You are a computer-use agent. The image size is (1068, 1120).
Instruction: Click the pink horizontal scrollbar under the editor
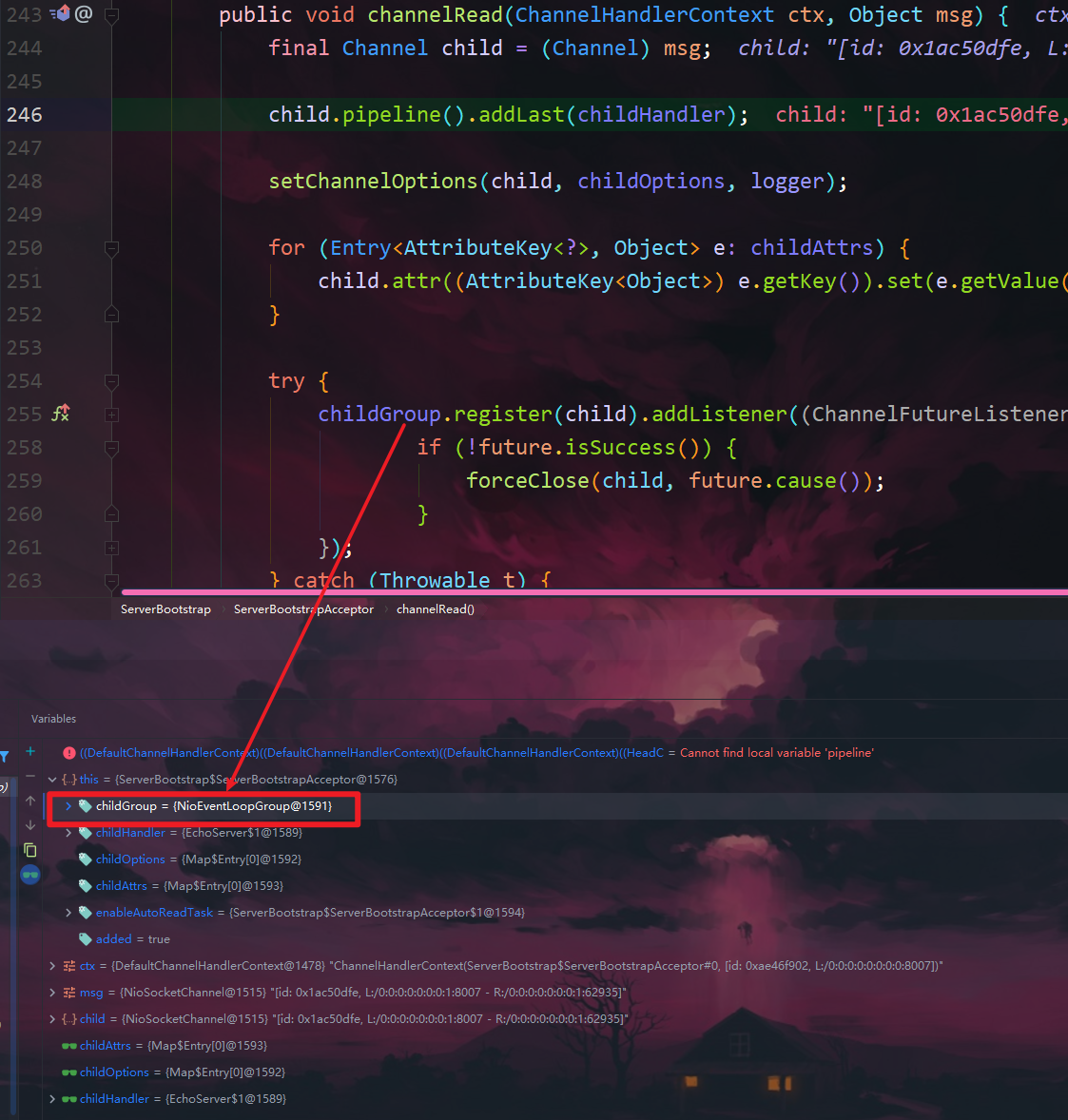[594, 592]
